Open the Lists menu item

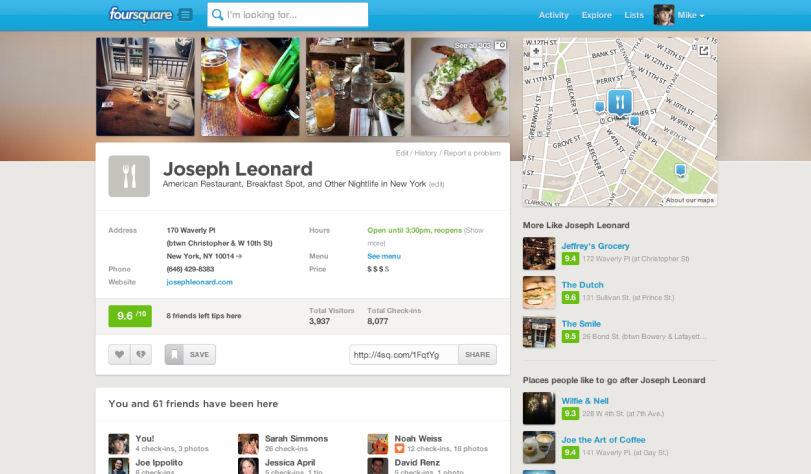(x=634, y=15)
